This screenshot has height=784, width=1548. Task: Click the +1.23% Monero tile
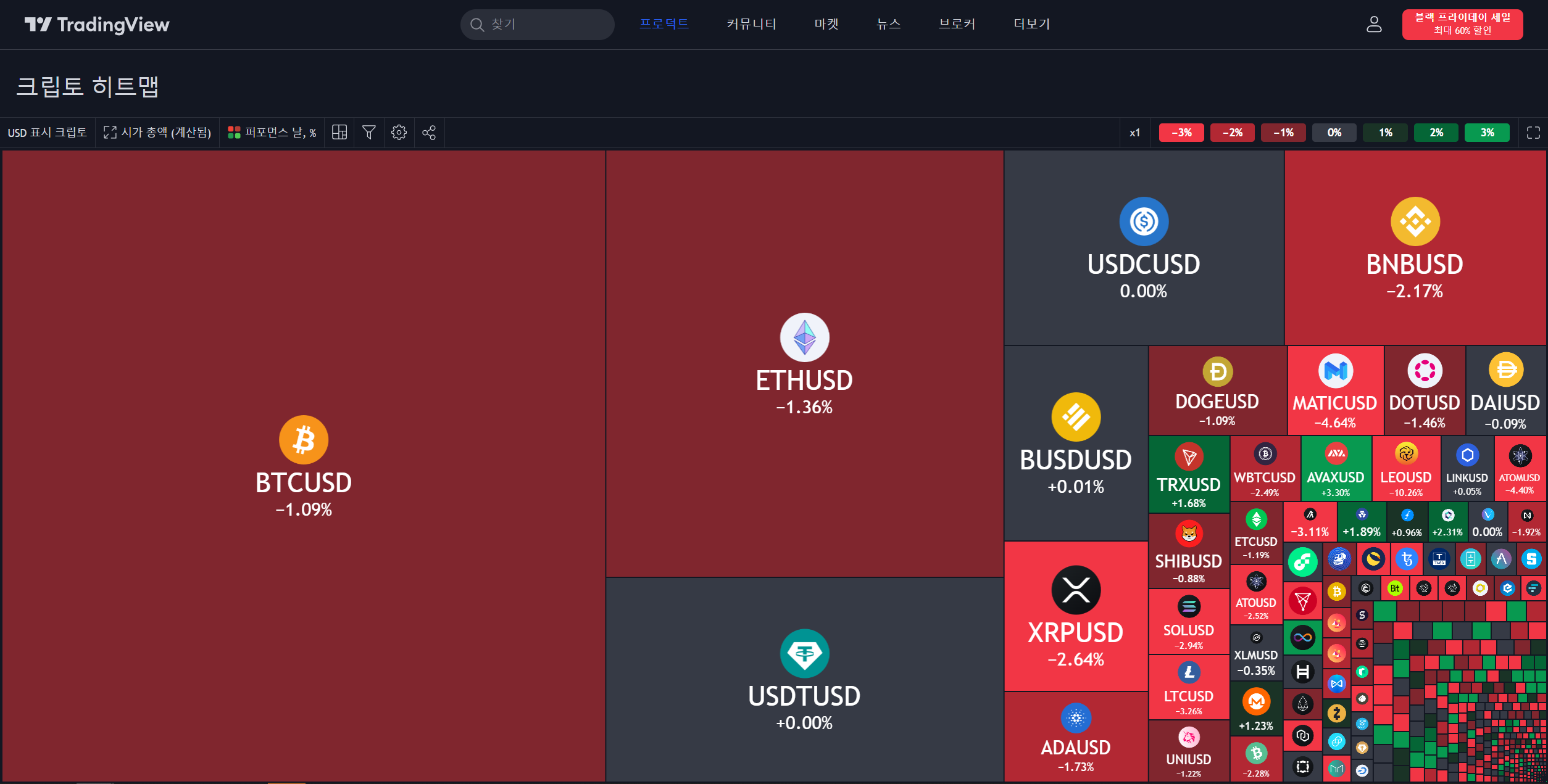(1256, 709)
